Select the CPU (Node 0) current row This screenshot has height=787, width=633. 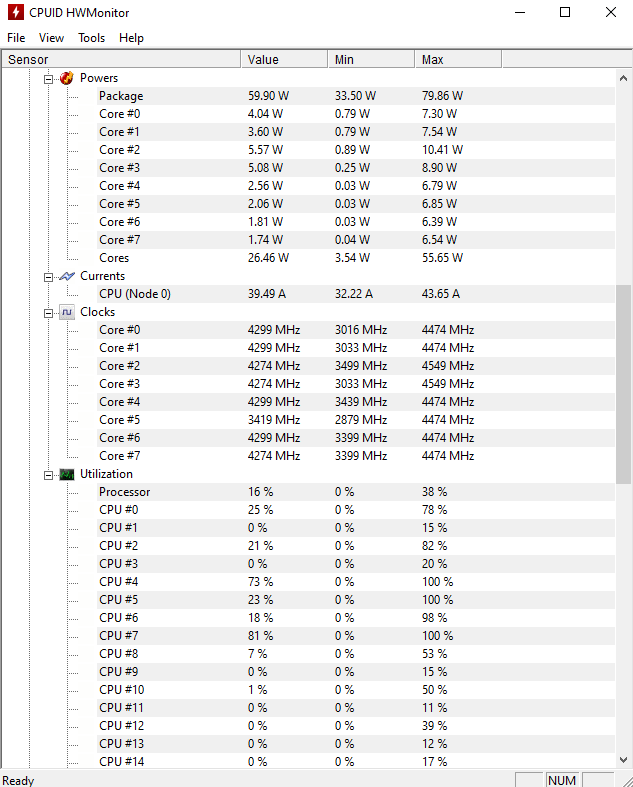click(356, 294)
